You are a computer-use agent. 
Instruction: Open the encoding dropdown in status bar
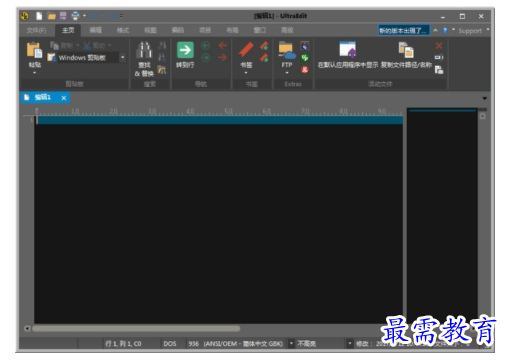click(x=291, y=343)
